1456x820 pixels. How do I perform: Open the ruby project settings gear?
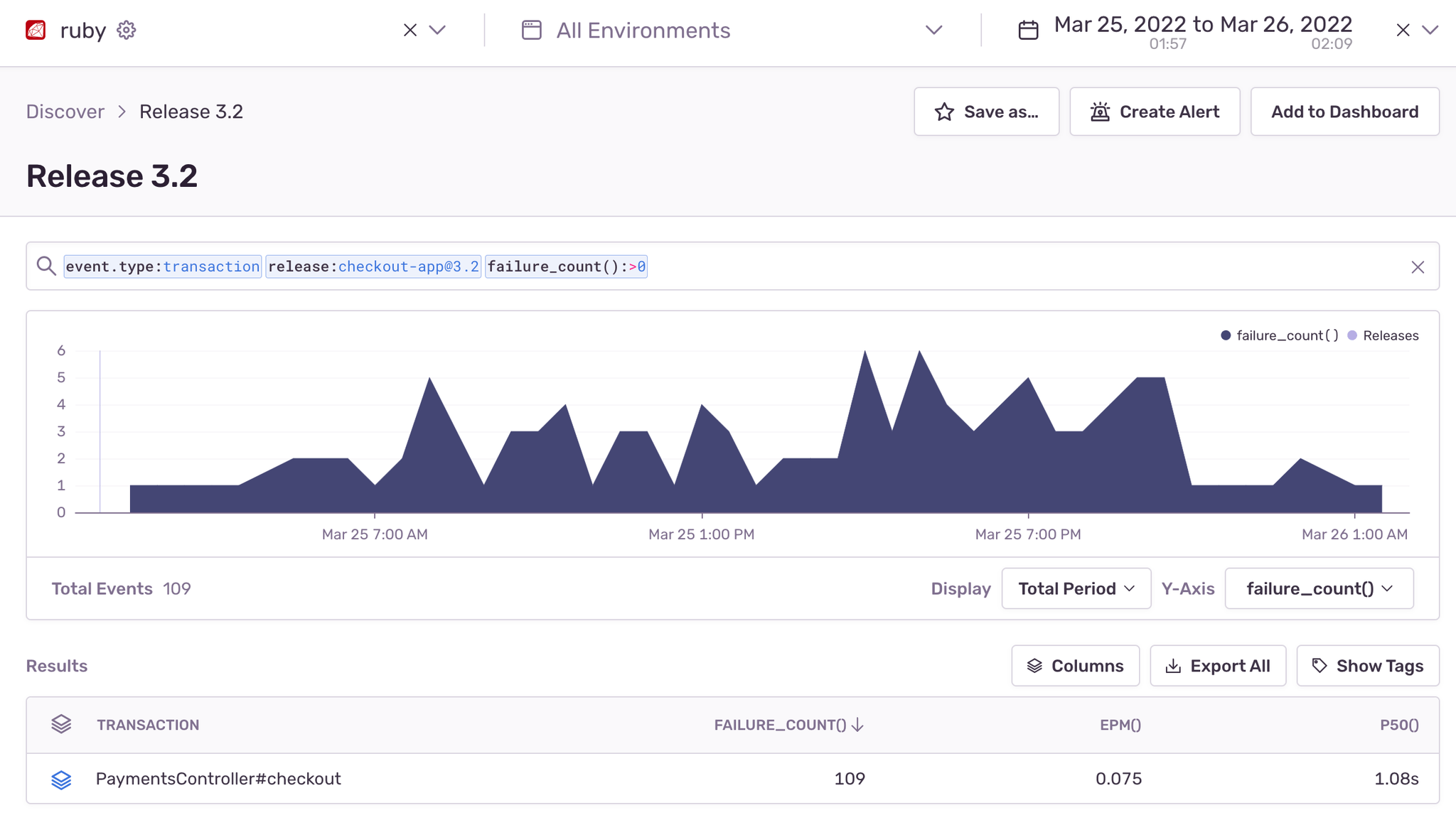pos(126,30)
